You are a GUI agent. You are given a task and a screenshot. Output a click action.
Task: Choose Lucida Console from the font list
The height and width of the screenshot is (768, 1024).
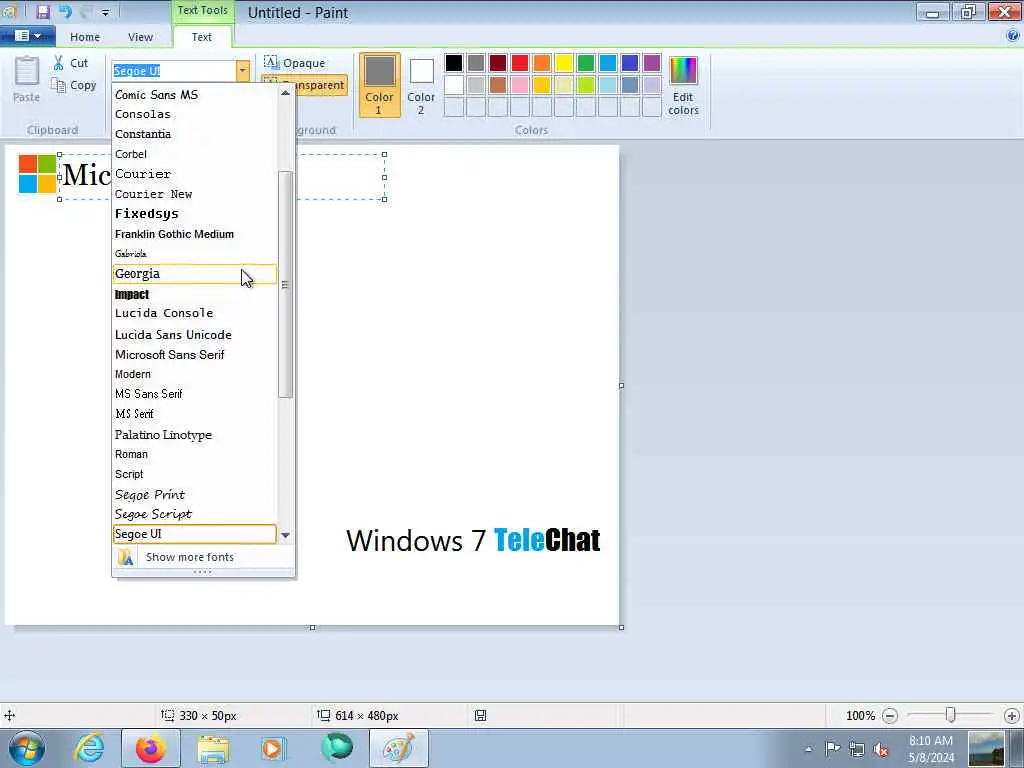pyautogui.click(x=195, y=313)
